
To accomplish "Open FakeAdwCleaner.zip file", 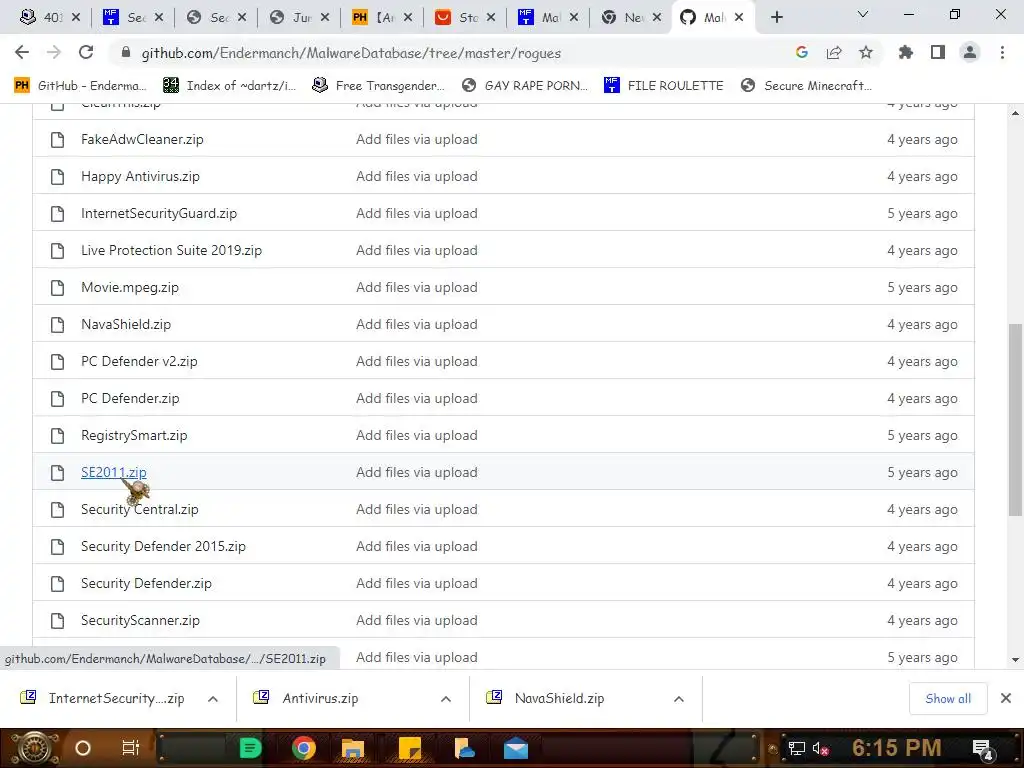I will point(142,139).
